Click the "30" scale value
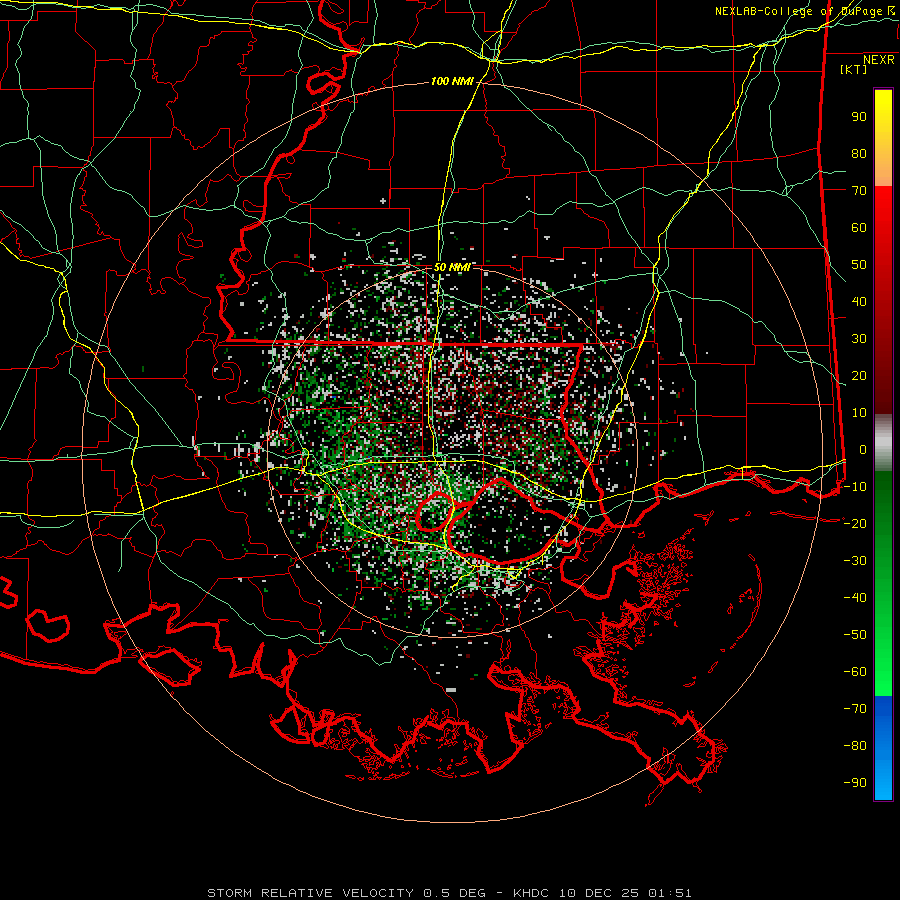The height and width of the screenshot is (900, 900). tap(859, 339)
